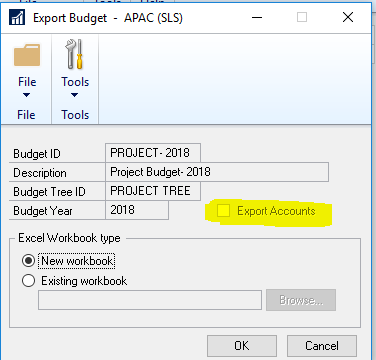Confirm export with the OK button
The image size is (376, 360).
(x=242, y=346)
